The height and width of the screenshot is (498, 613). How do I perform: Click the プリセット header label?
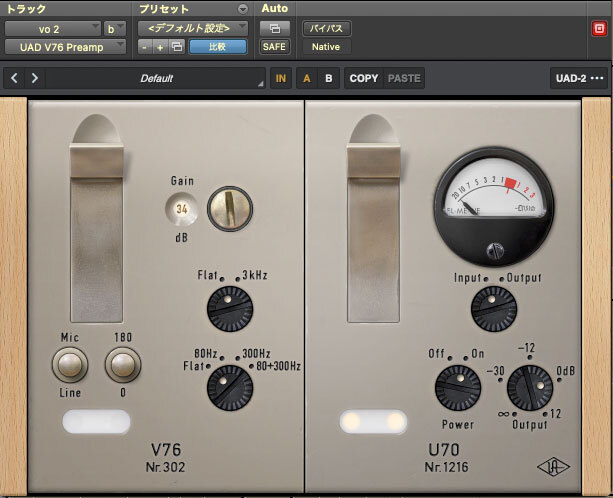pyautogui.click(x=164, y=9)
